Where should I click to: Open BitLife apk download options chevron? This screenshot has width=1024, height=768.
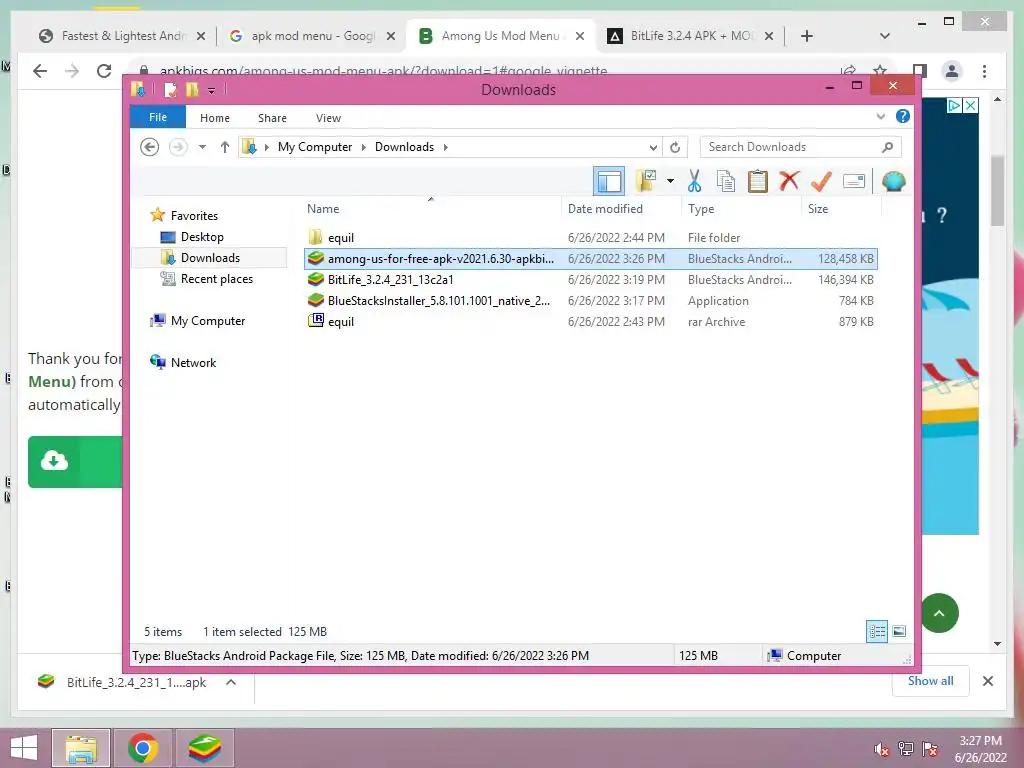coord(231,682)
